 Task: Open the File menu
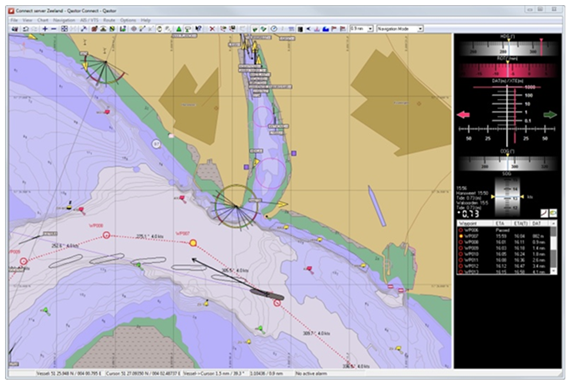pos(14,20)
